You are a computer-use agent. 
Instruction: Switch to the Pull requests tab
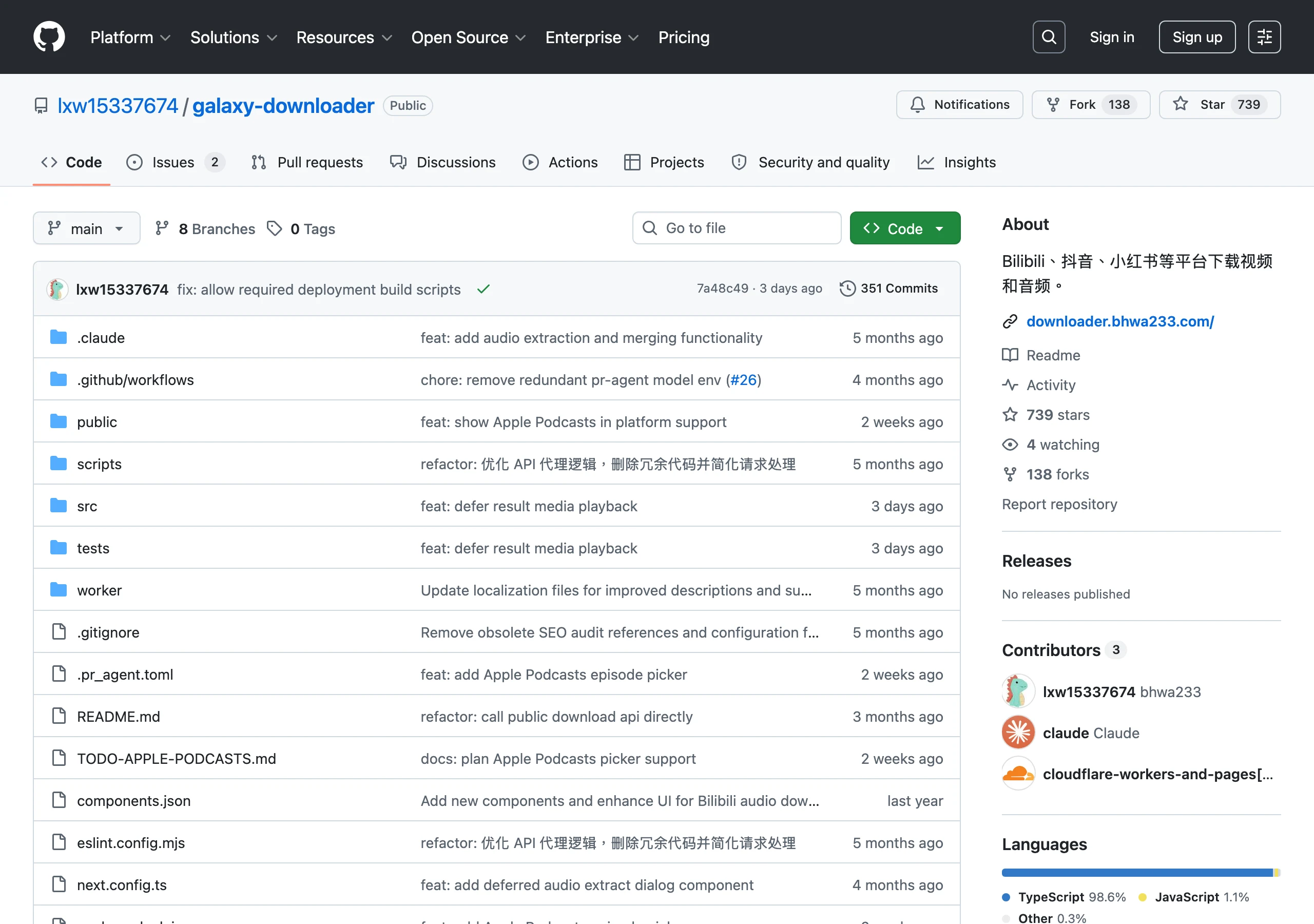(307, 162)
